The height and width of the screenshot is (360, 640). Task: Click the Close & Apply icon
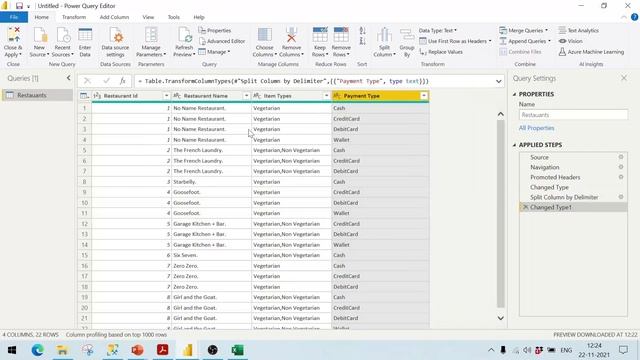click(13, 35)
